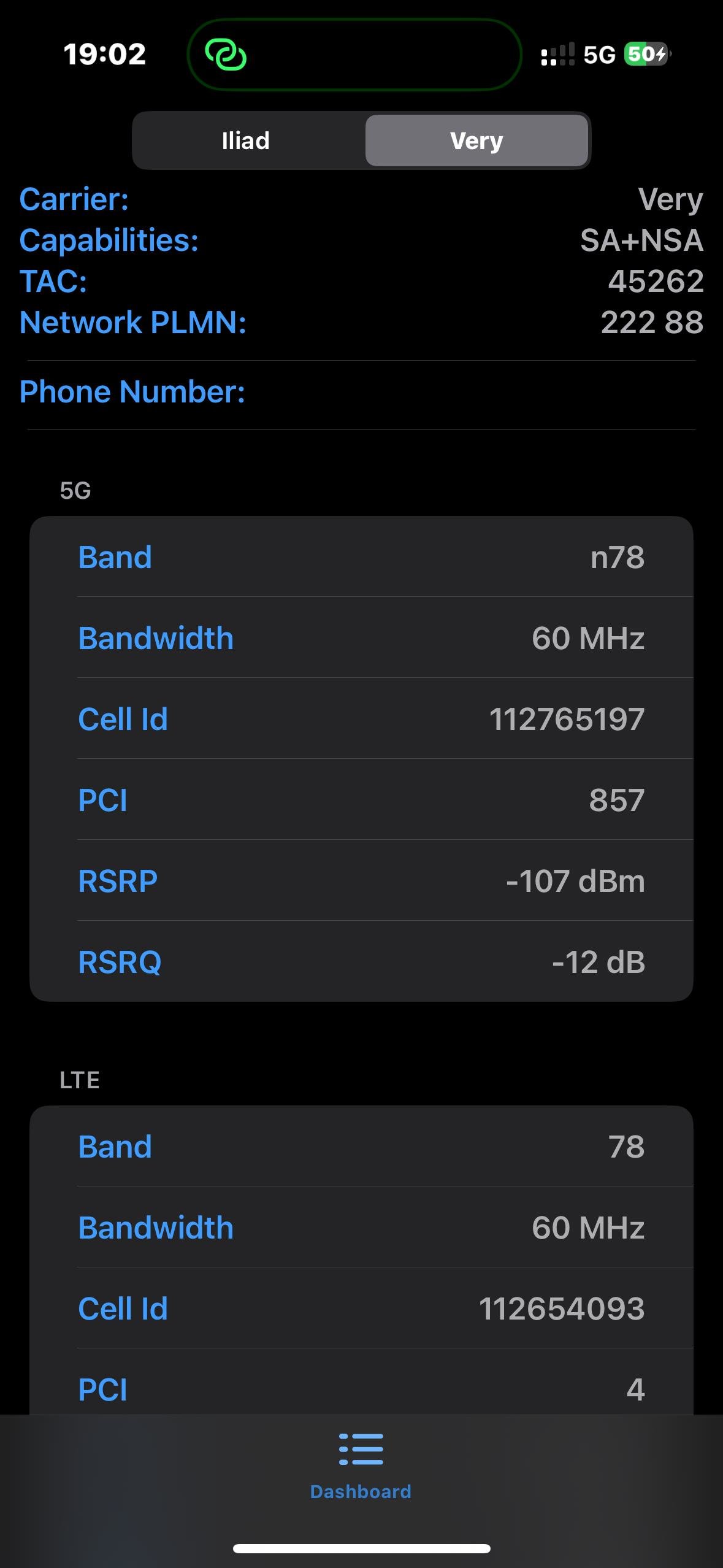The image size is (723, 1568).
Task: Tap the cellular signal bars icon
Action: [x=557, y=55]
